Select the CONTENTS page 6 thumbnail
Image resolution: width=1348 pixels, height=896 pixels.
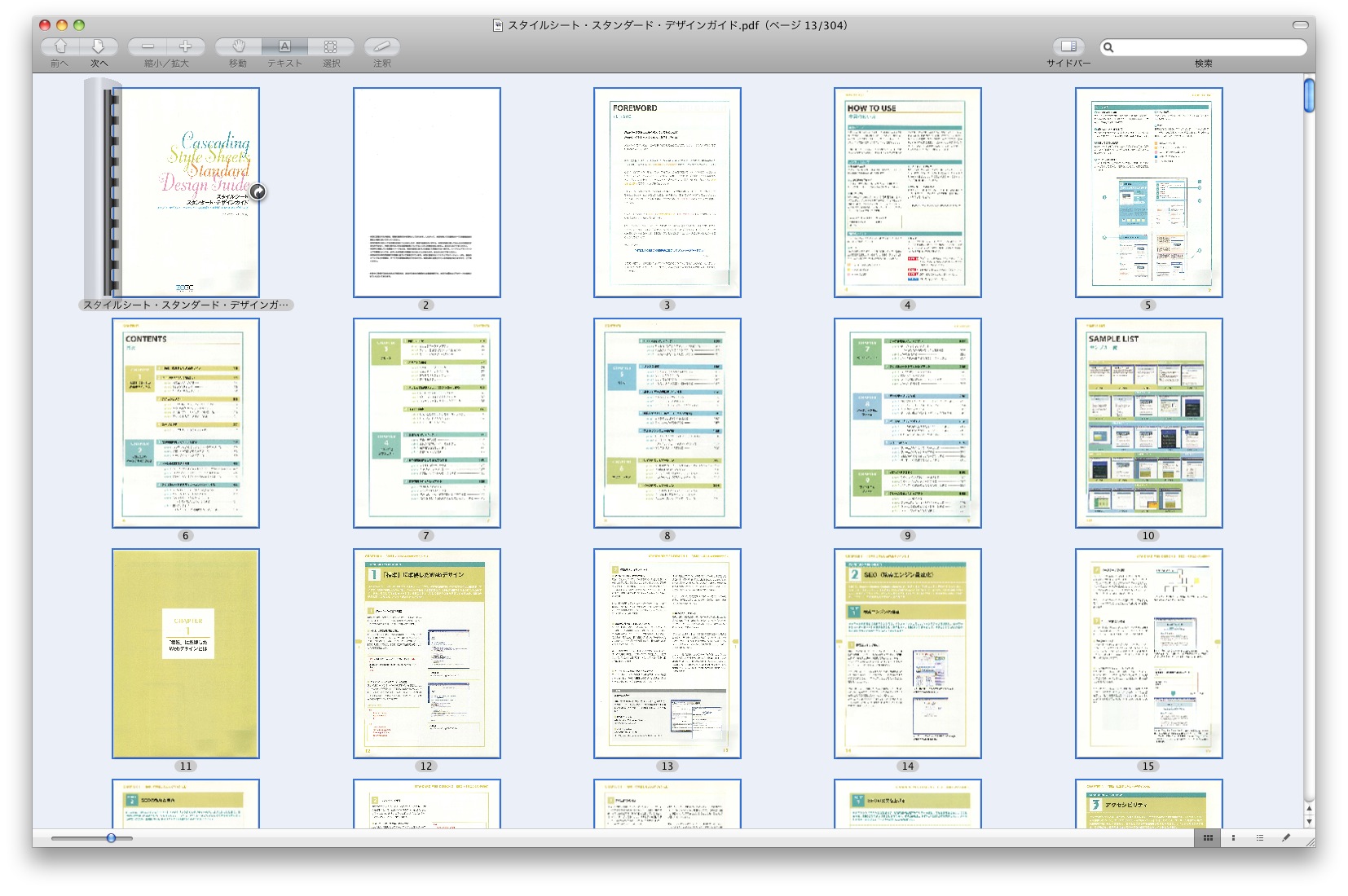tap(186, 423)
